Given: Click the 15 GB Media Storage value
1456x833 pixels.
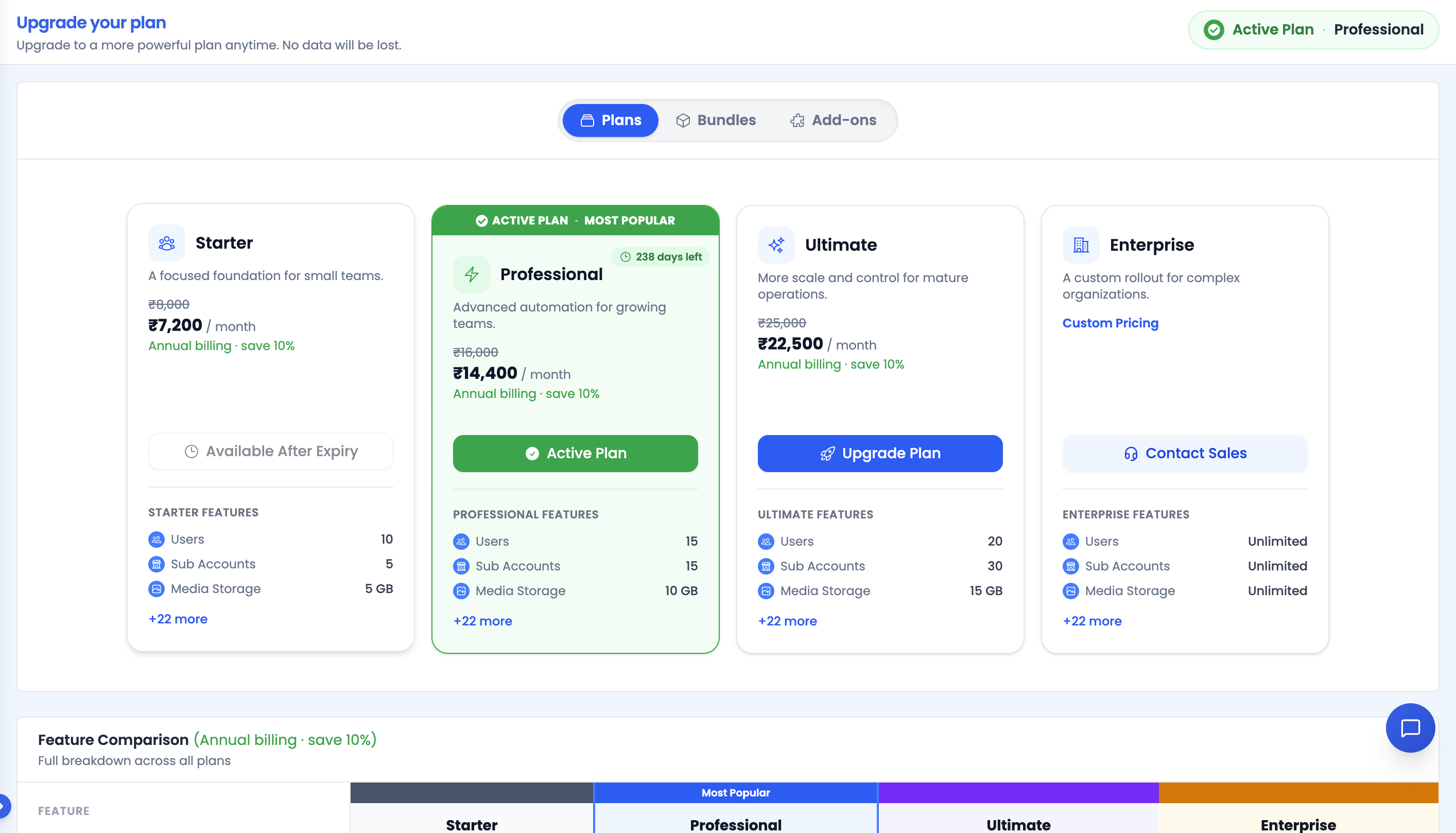Looking at the screenshot, I should (986, 591).
